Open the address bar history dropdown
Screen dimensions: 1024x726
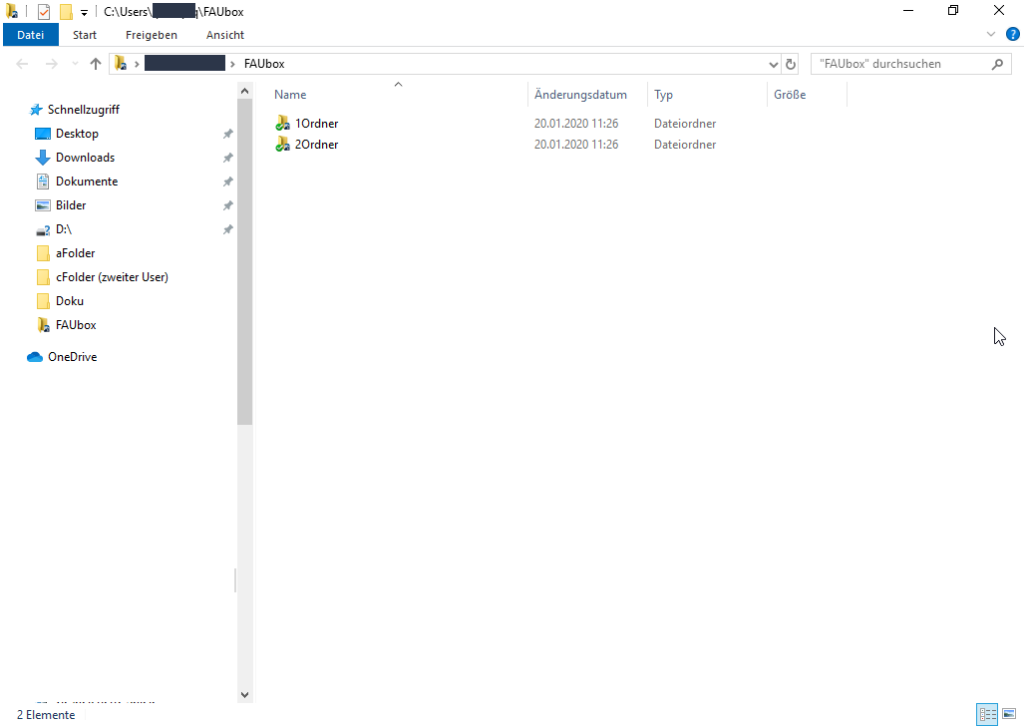click(x=773, y=64)
